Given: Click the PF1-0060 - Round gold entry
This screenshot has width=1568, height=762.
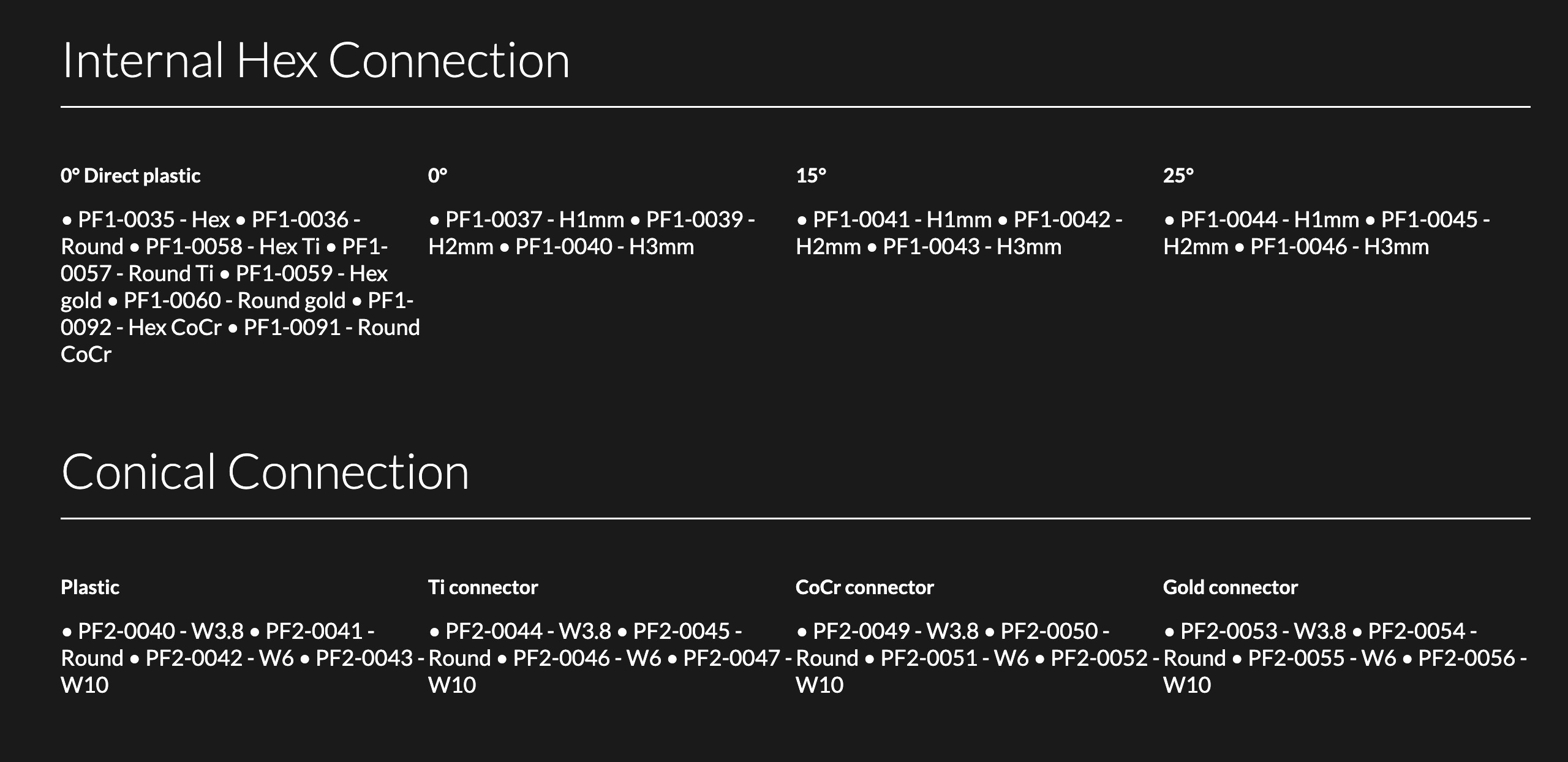Looking at the screenshot, I should (x=234, y=300).
